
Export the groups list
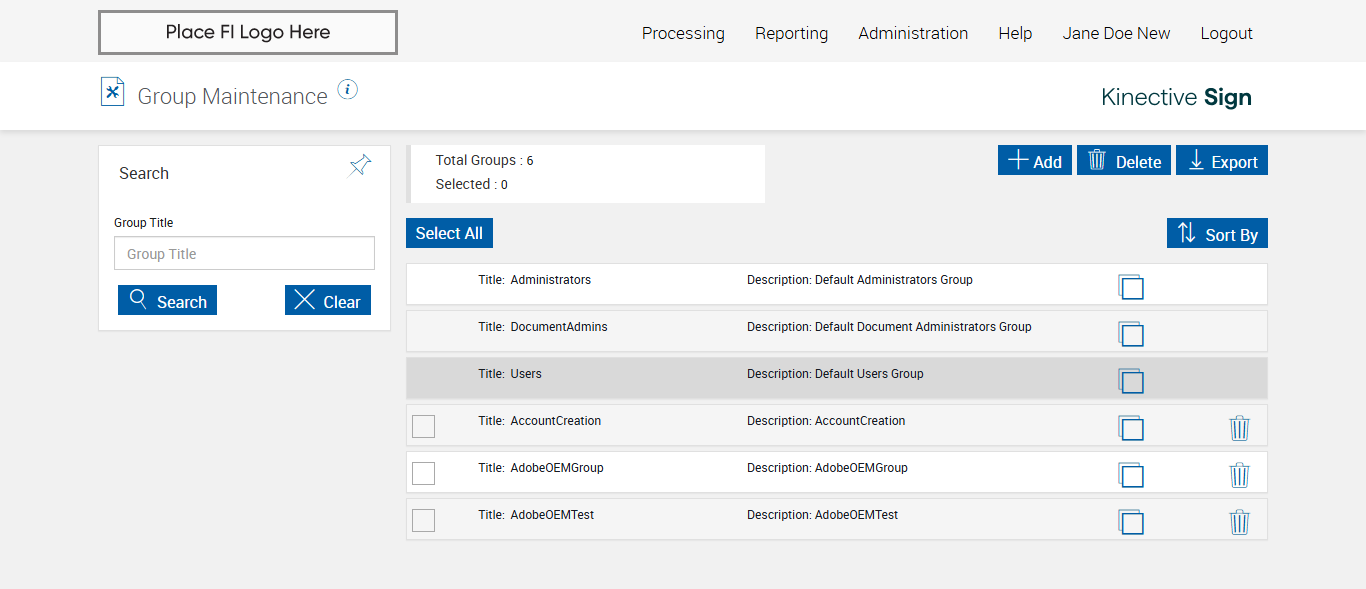tap(1222, 161)
